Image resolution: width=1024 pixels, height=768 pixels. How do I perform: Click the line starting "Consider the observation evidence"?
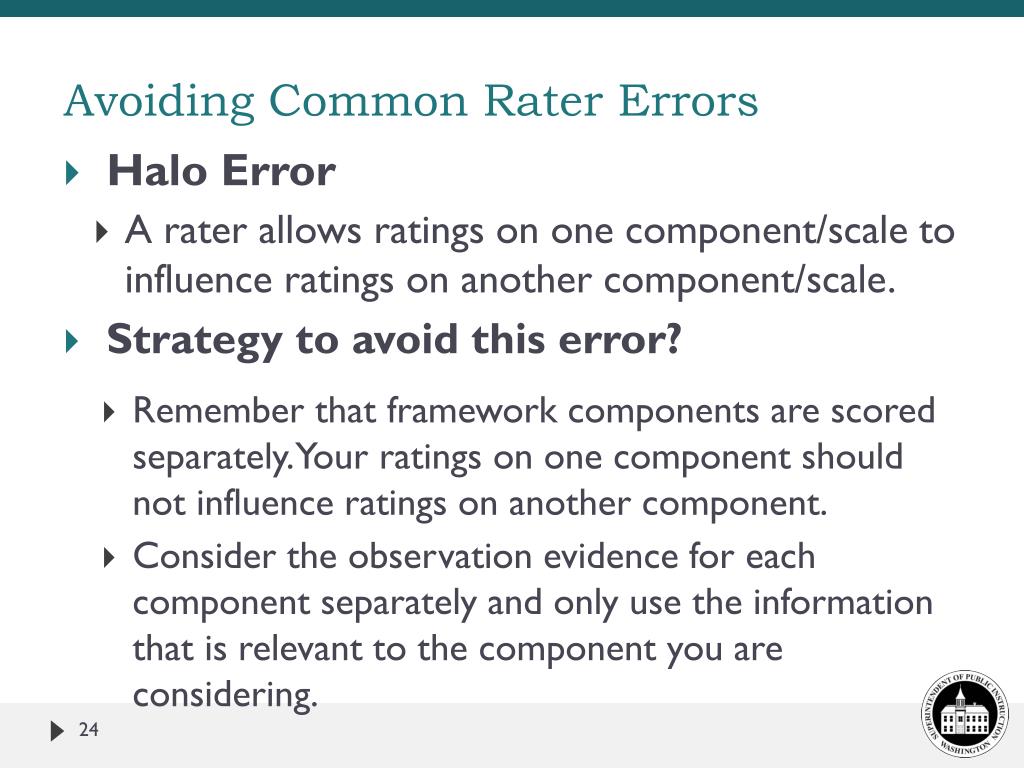point(474,556)
